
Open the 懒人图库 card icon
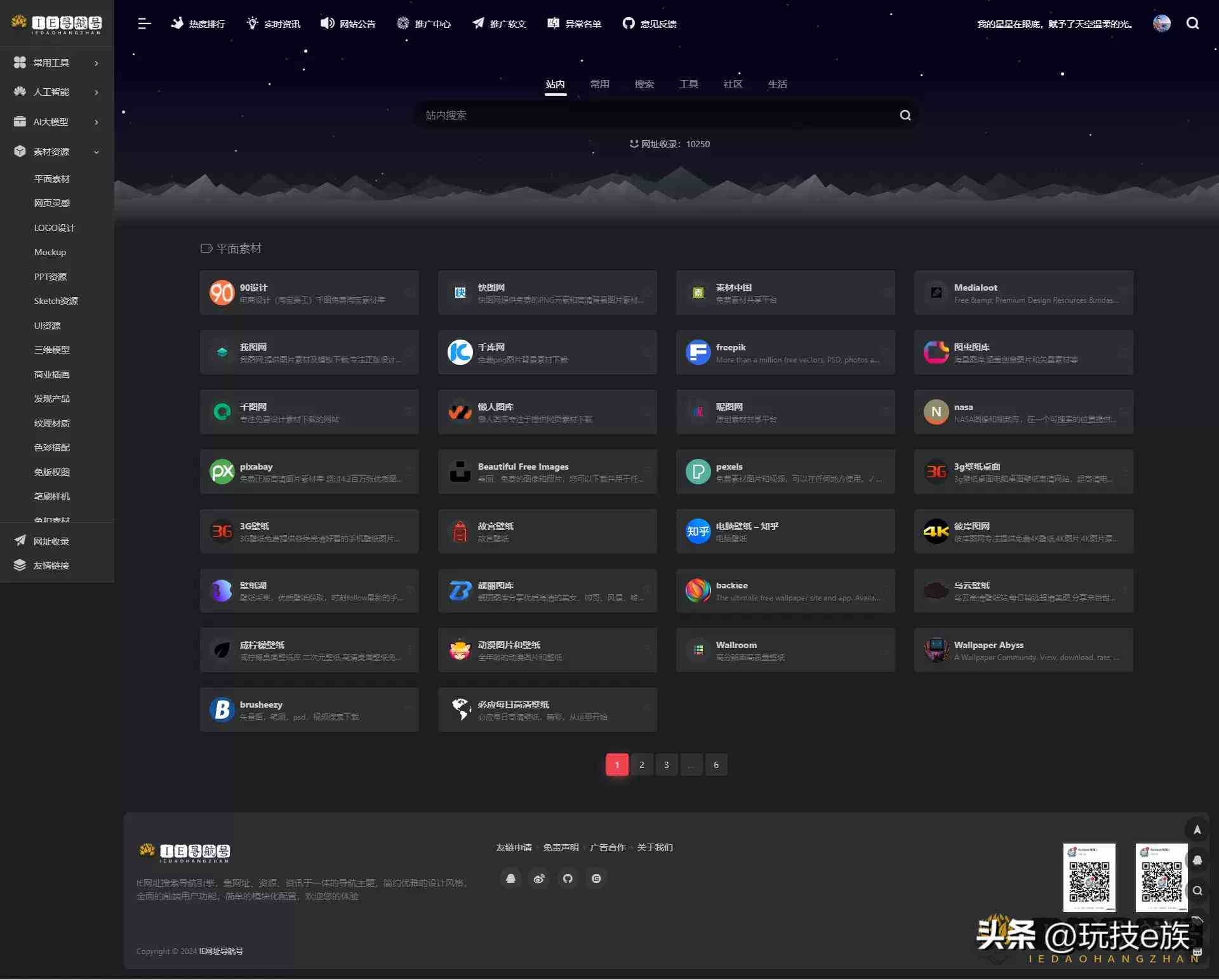[x=460, y=412]
